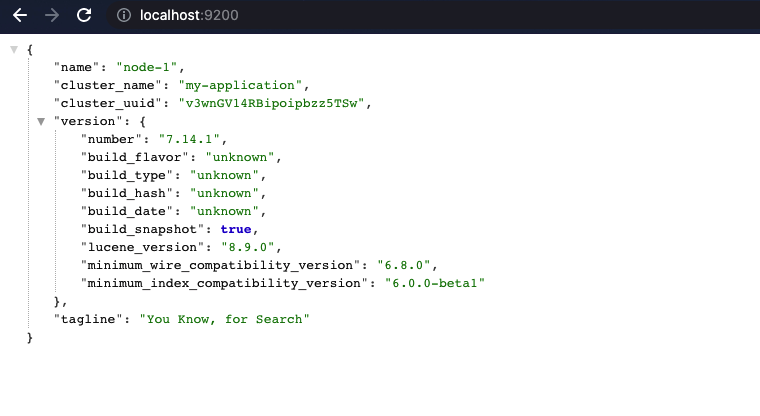Click the tagline "You Know, for Search"

click(x=224, y=319)
